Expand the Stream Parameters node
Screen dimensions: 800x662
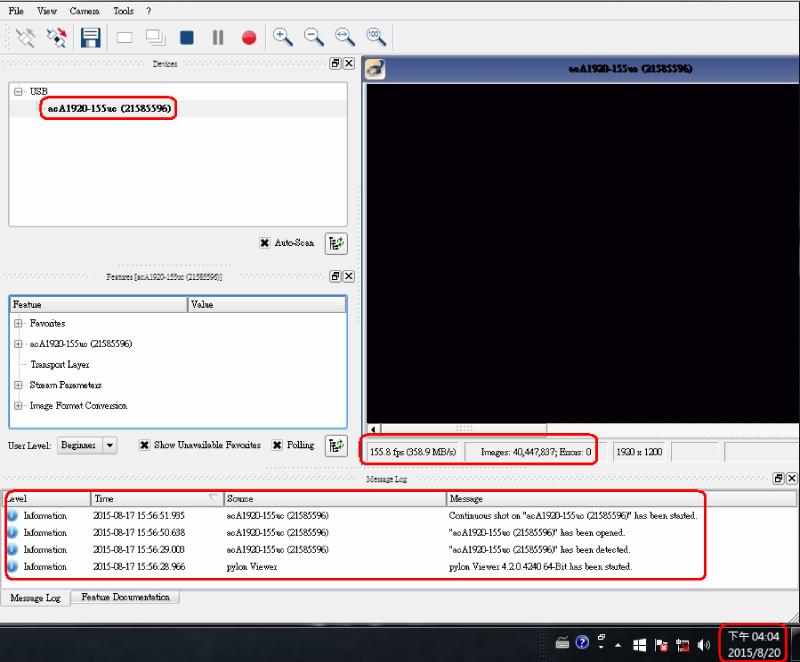(x=19, y=385)
